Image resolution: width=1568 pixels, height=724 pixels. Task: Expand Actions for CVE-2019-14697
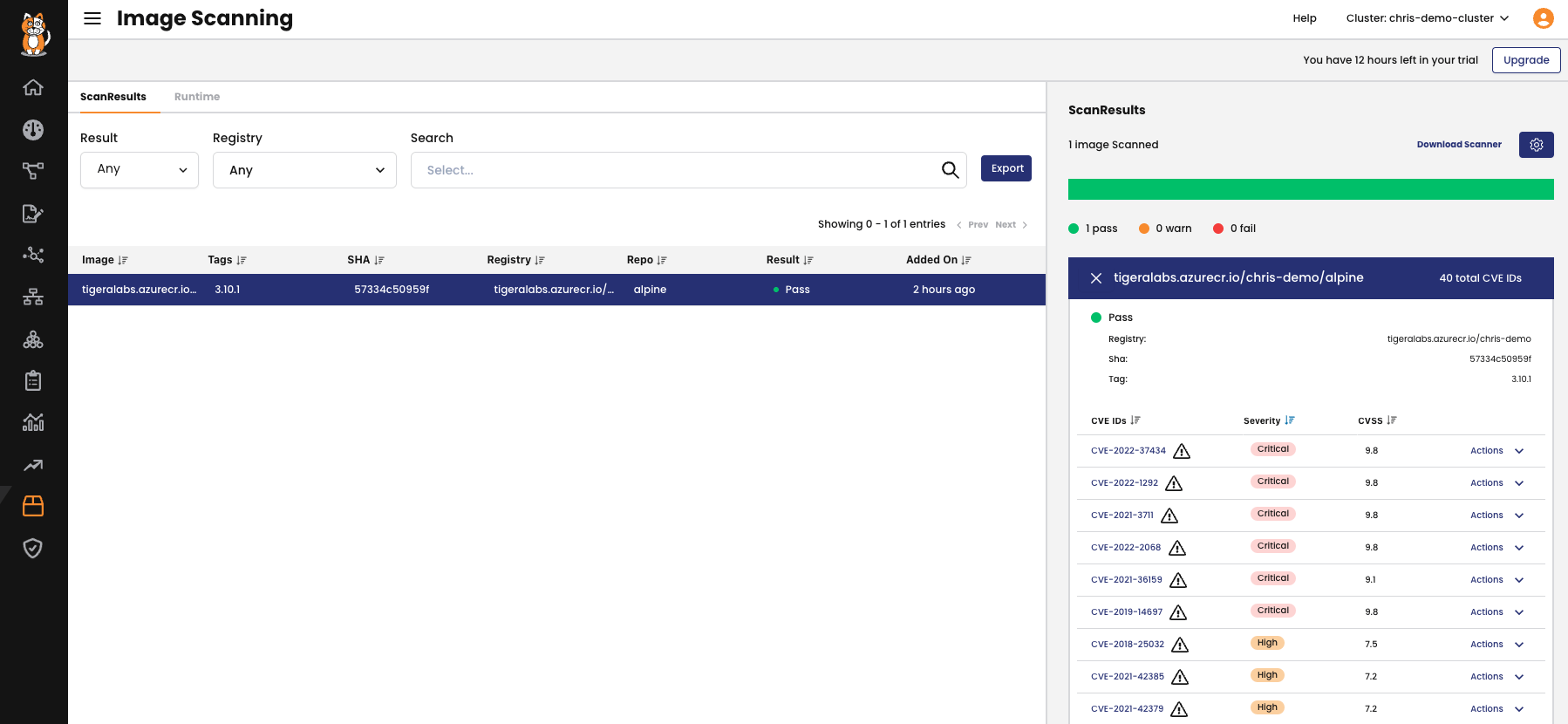pos(1496,612)
